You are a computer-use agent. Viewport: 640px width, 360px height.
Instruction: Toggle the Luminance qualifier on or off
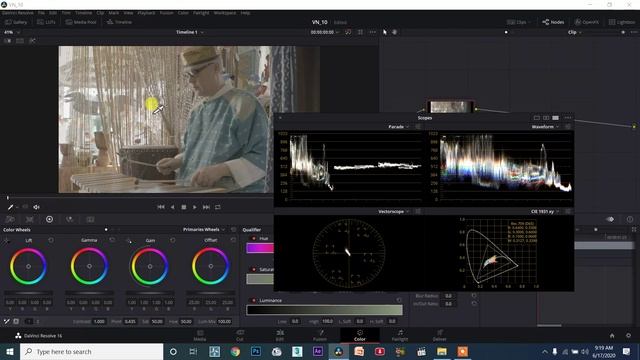click(x=254, y=300)
